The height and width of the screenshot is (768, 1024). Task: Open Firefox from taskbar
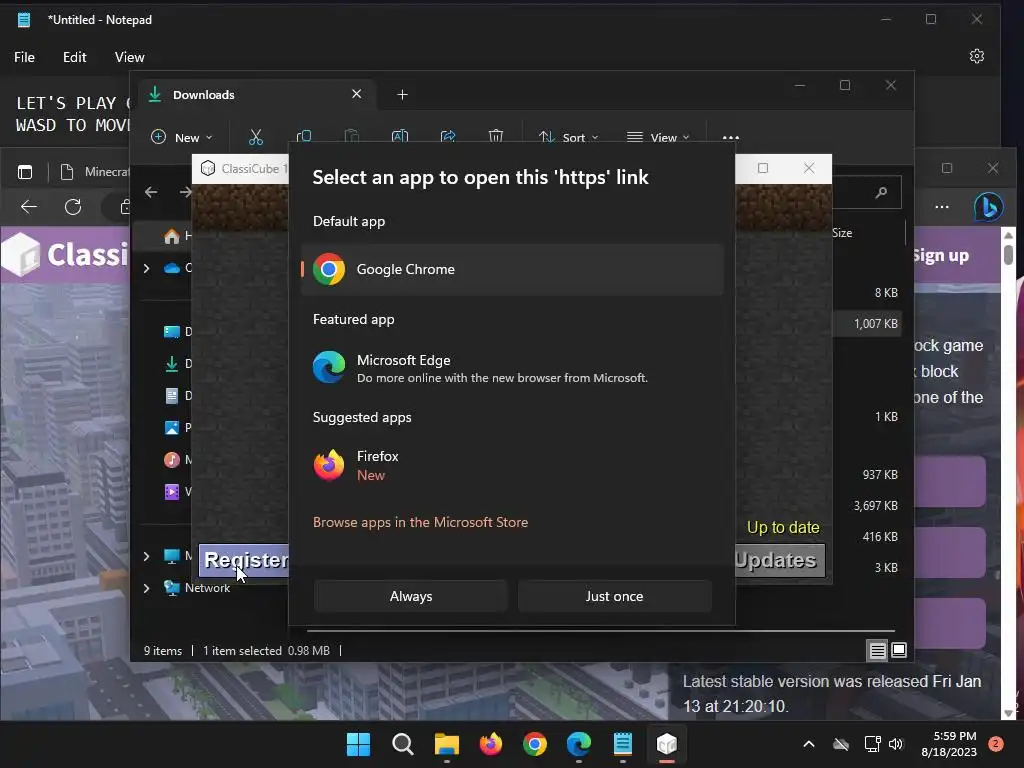coord(490,744)
